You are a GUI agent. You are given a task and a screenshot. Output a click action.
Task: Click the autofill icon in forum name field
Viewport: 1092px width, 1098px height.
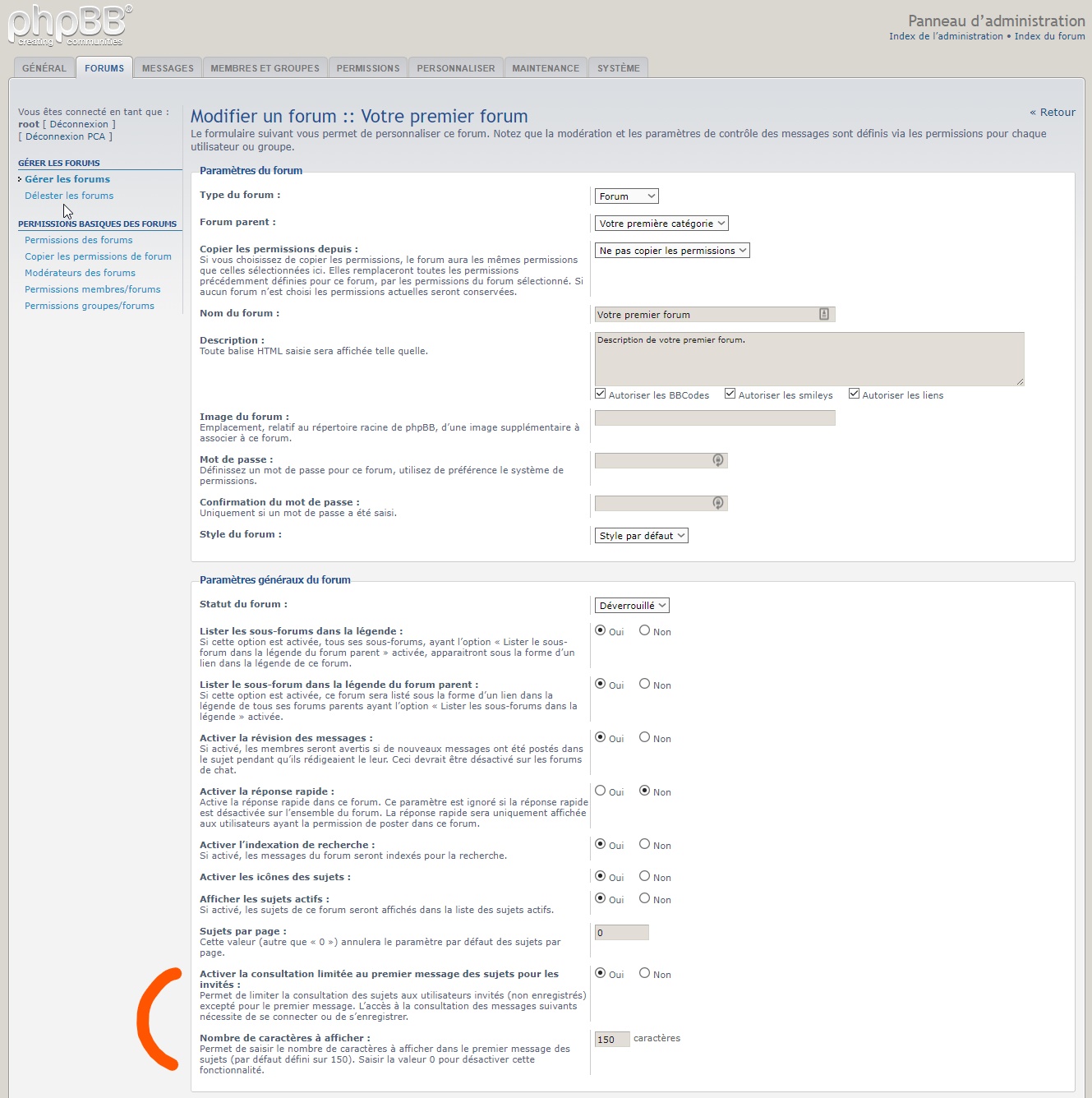pyautogui.click(x=823, y=314)
